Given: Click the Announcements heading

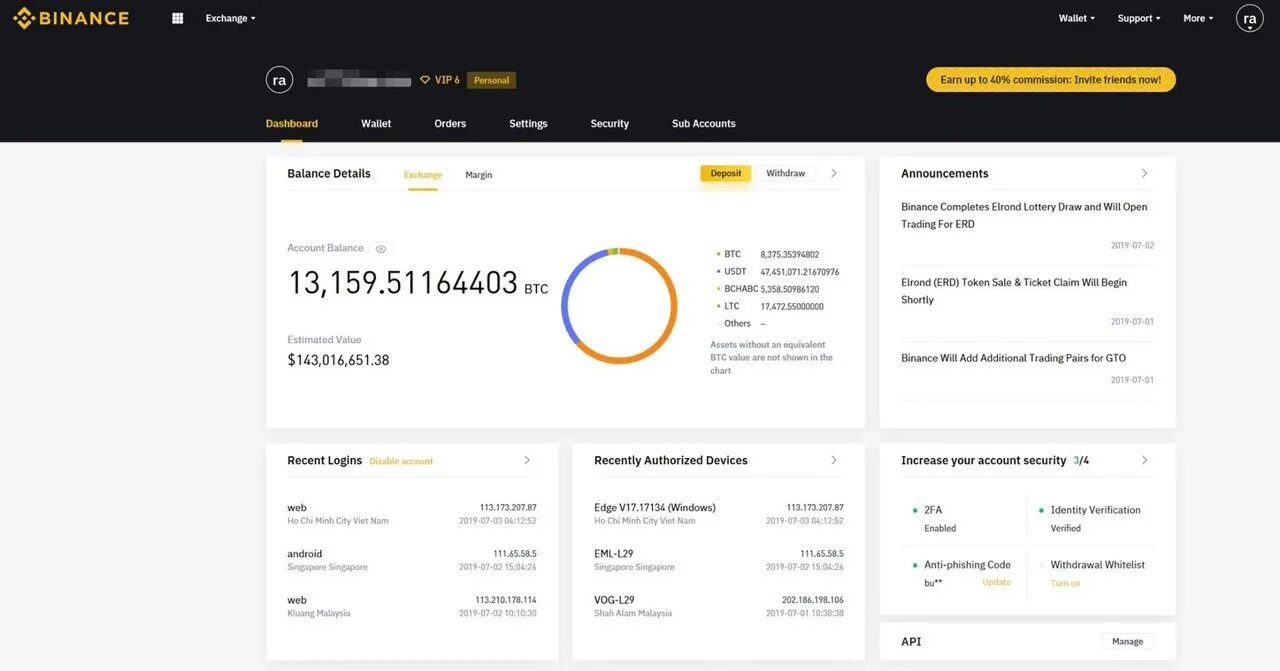Looking at the screenshot, I should click(944, 173).
